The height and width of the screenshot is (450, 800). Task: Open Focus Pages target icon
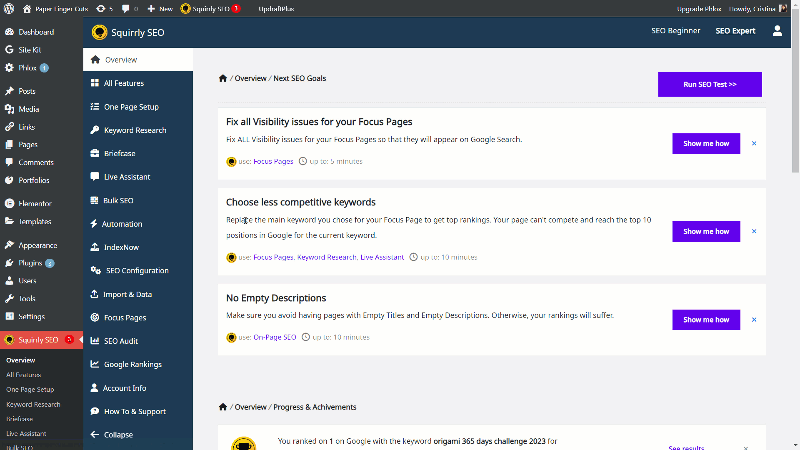point(95,317)
